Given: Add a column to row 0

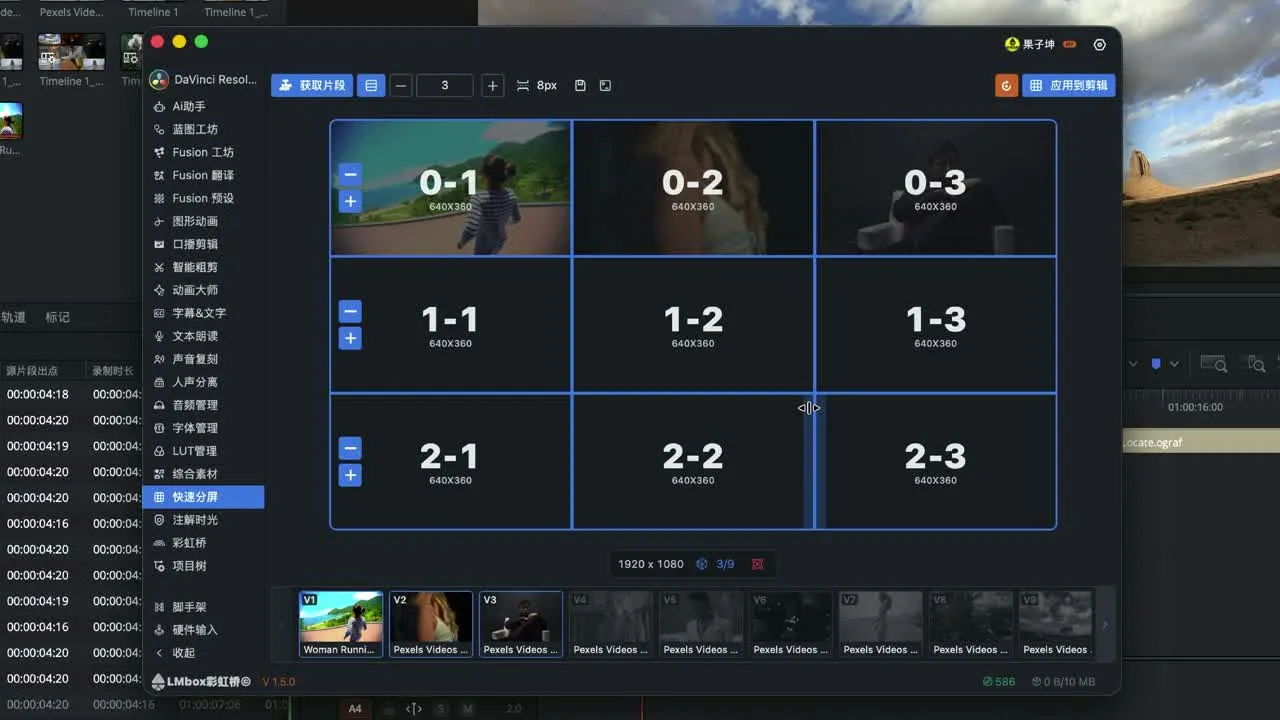Looking at the screenshot, I should (350, 201).
